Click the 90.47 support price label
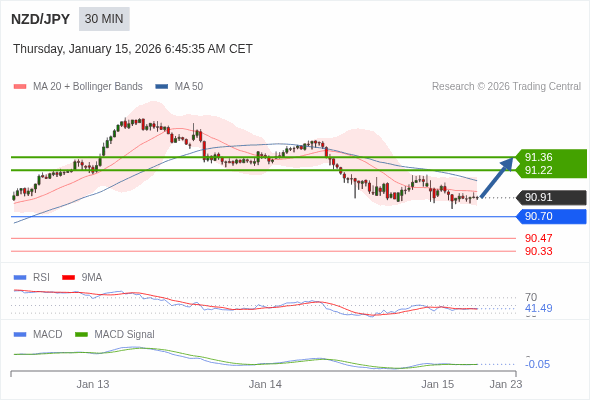The image size is (590, 400). [538, 238]
